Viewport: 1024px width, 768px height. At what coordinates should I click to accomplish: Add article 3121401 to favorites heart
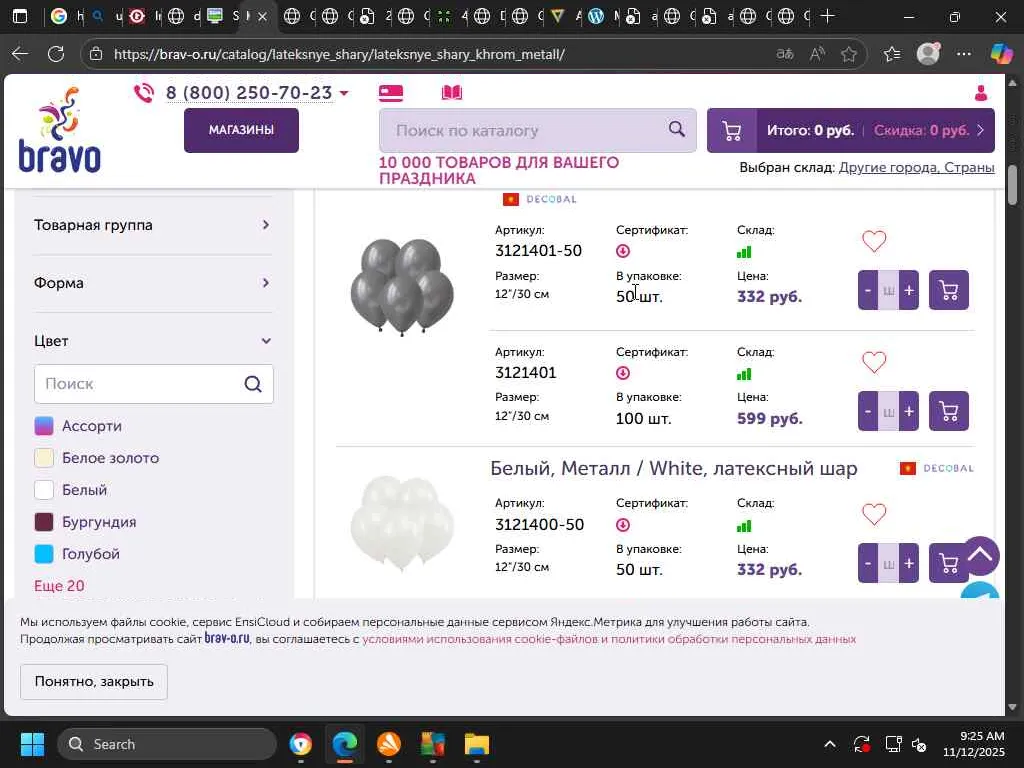pyautogui.click(x=874, y=362)
